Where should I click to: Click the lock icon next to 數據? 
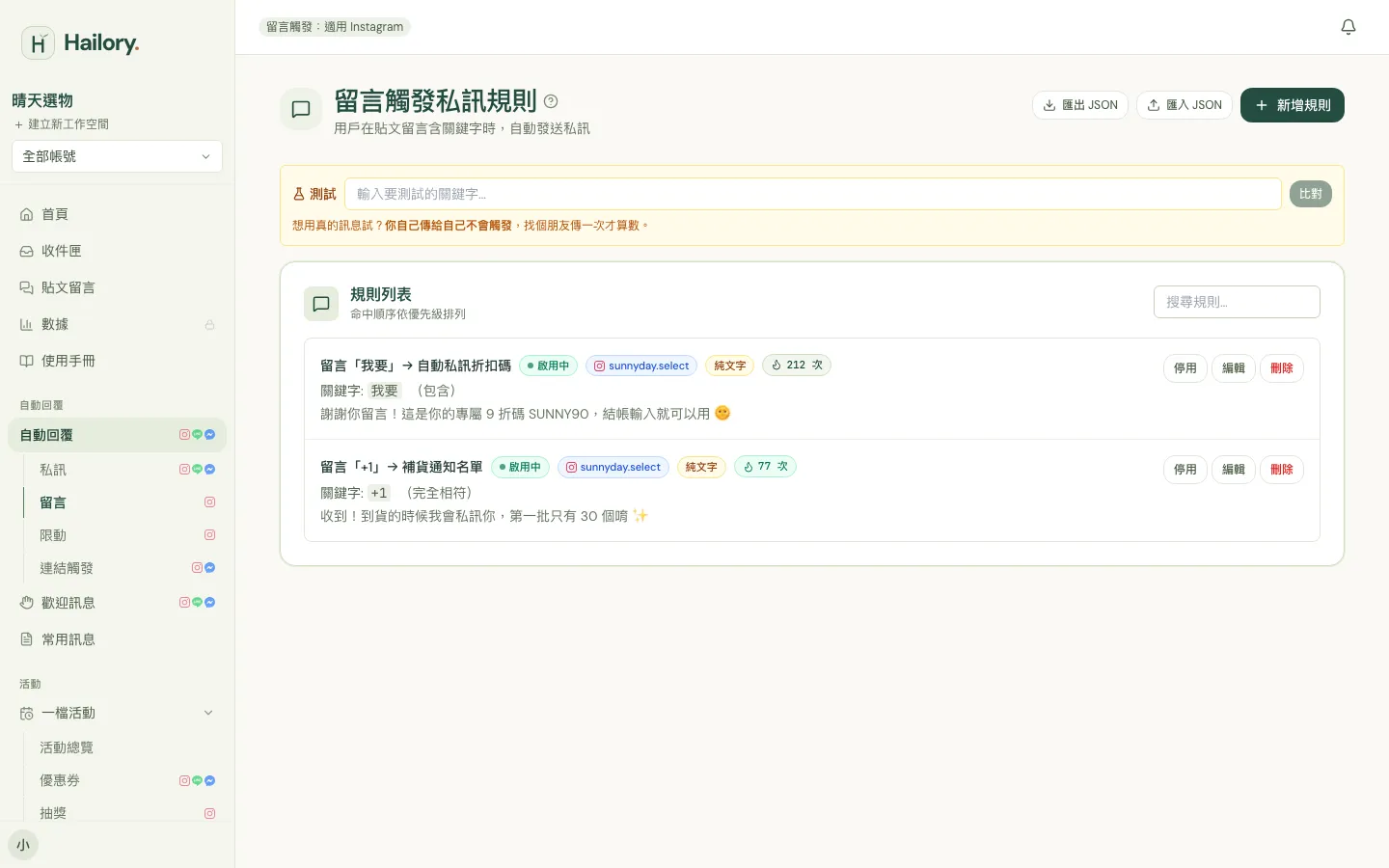pyautogui.click(x=209, y=325)
